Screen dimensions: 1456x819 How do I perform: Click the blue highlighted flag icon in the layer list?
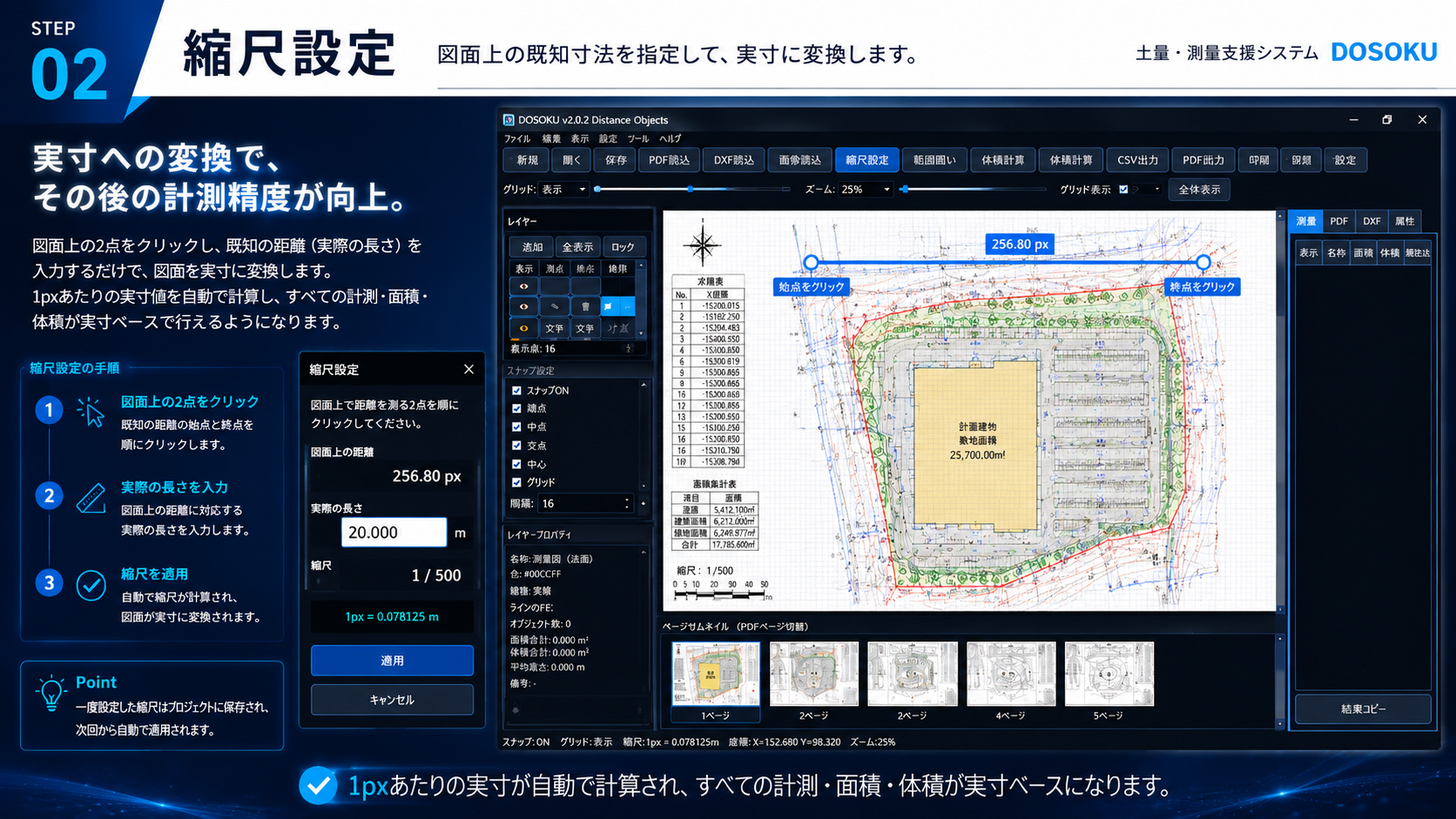(x=608, y=306)
